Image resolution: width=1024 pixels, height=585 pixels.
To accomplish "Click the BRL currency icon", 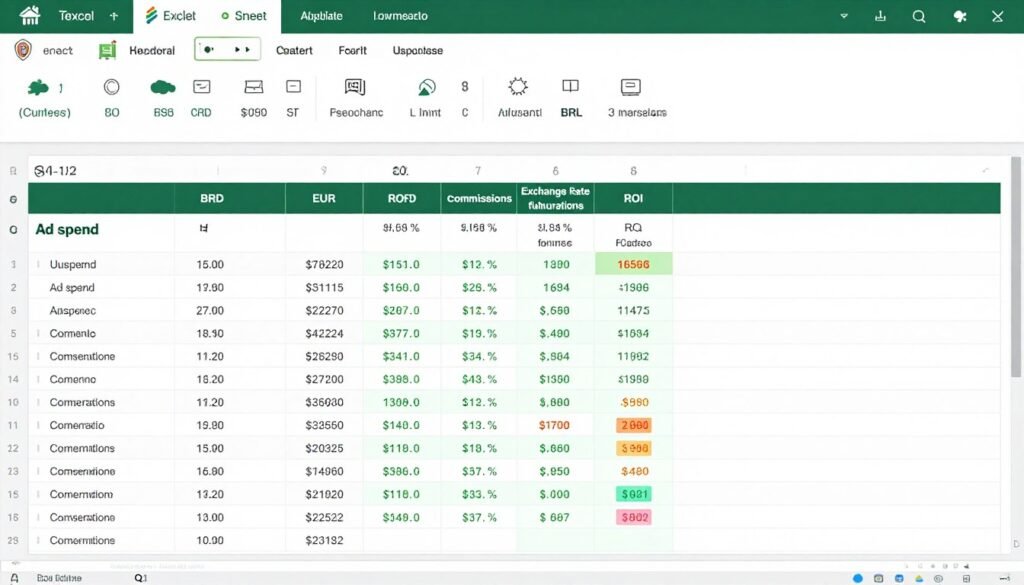I will (x=570, y=88).
